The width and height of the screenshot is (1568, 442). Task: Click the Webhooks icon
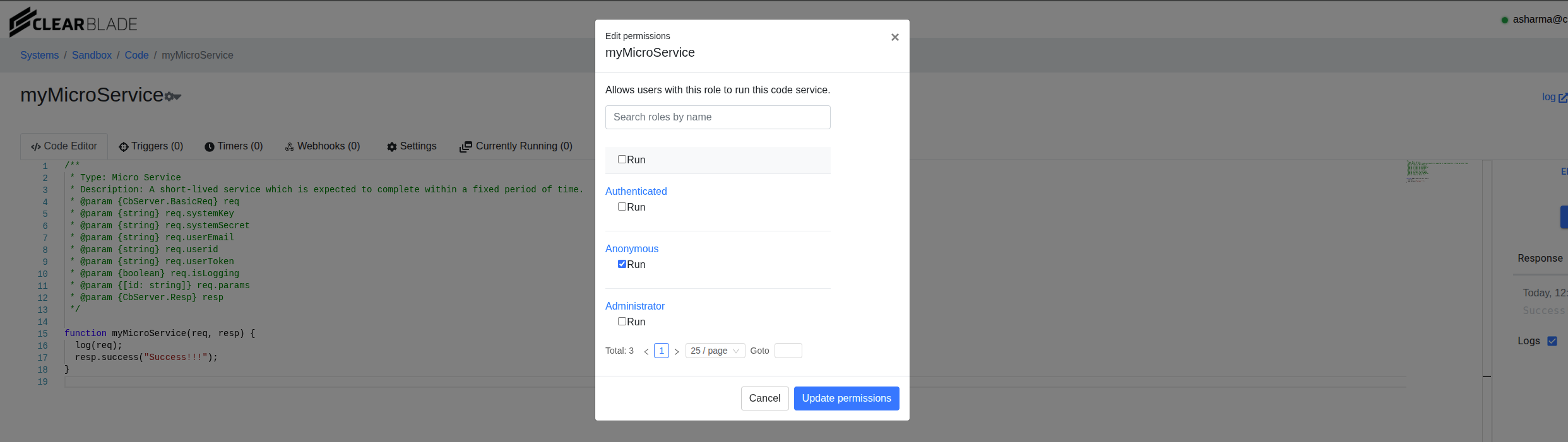click(290, 147)
